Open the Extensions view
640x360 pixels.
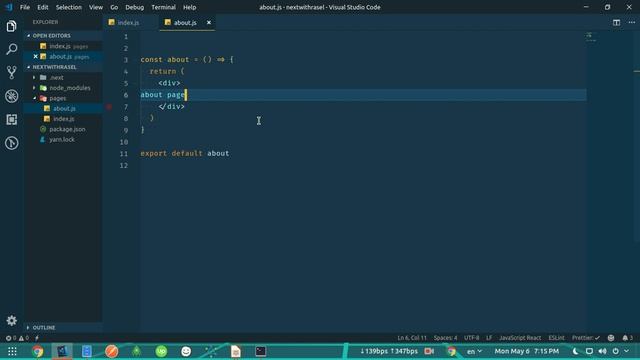(x=11, y=120)
